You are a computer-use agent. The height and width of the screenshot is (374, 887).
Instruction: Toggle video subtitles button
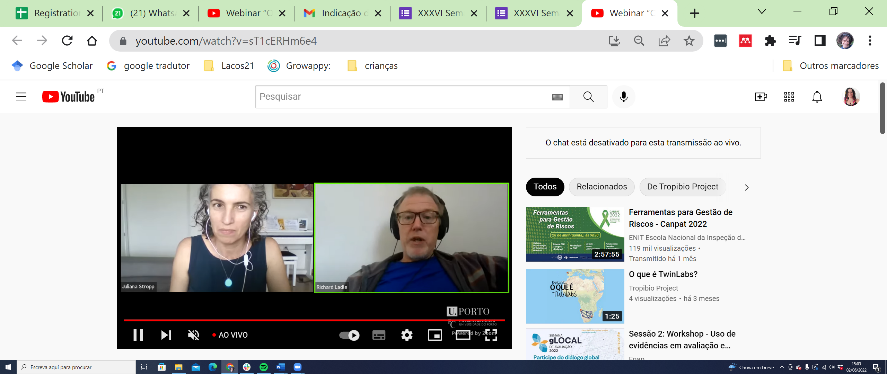coord(378,335)
